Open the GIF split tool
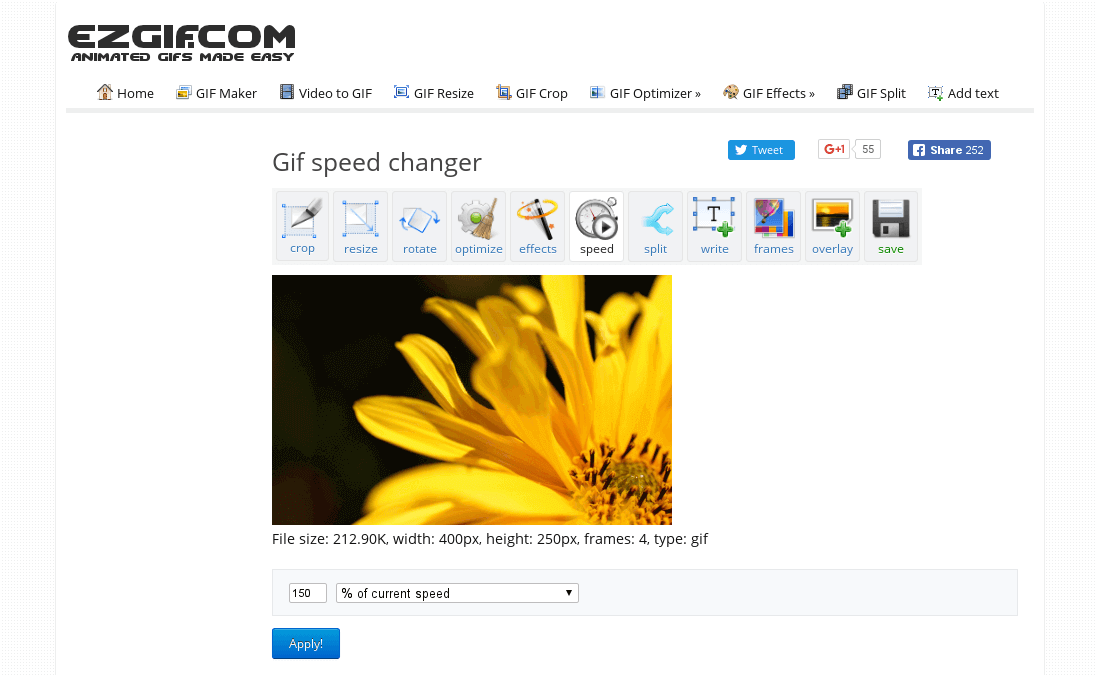 pos(655,225)
